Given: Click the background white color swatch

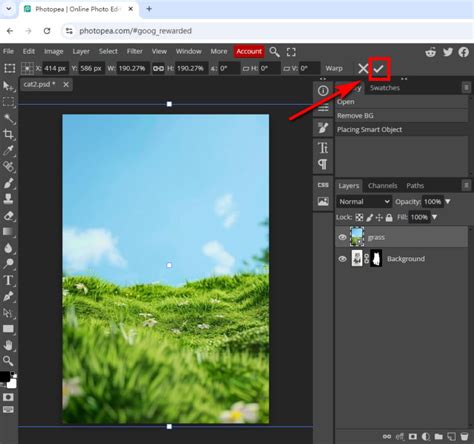Looking at the screenshot, I should (x=12, y=384).
